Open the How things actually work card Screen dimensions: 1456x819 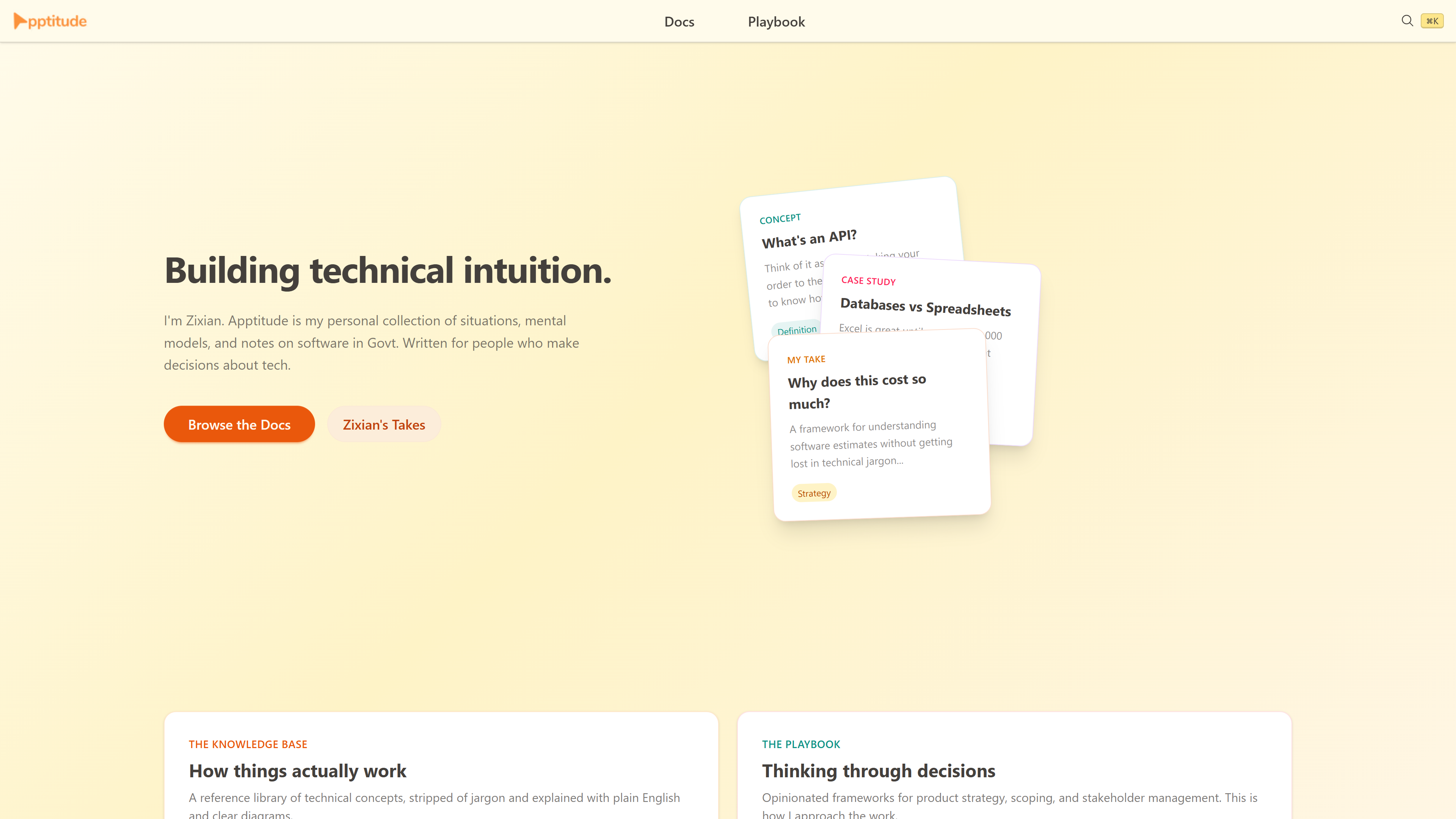point(441,765)
